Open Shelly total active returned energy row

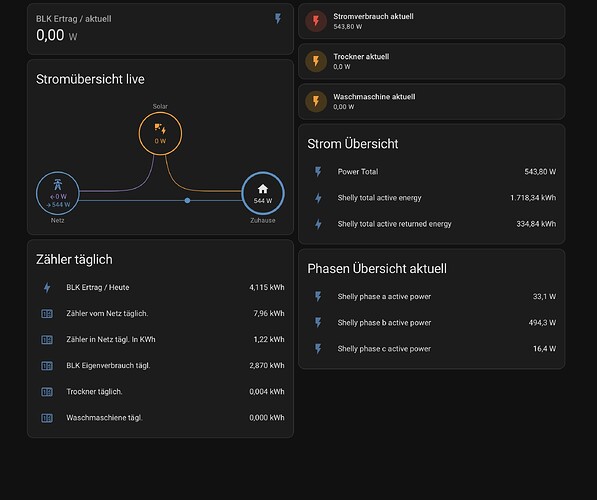tap(432, 224)
